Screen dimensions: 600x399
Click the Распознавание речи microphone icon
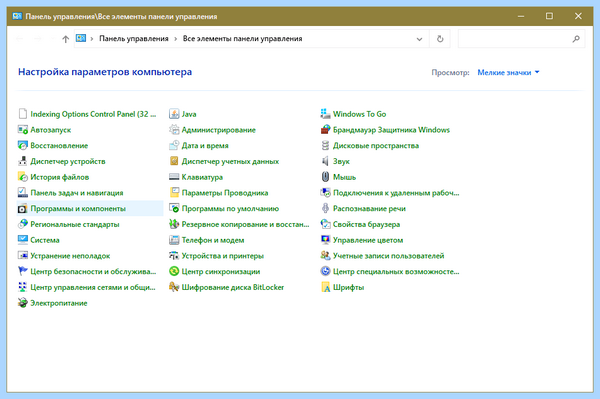325,208
